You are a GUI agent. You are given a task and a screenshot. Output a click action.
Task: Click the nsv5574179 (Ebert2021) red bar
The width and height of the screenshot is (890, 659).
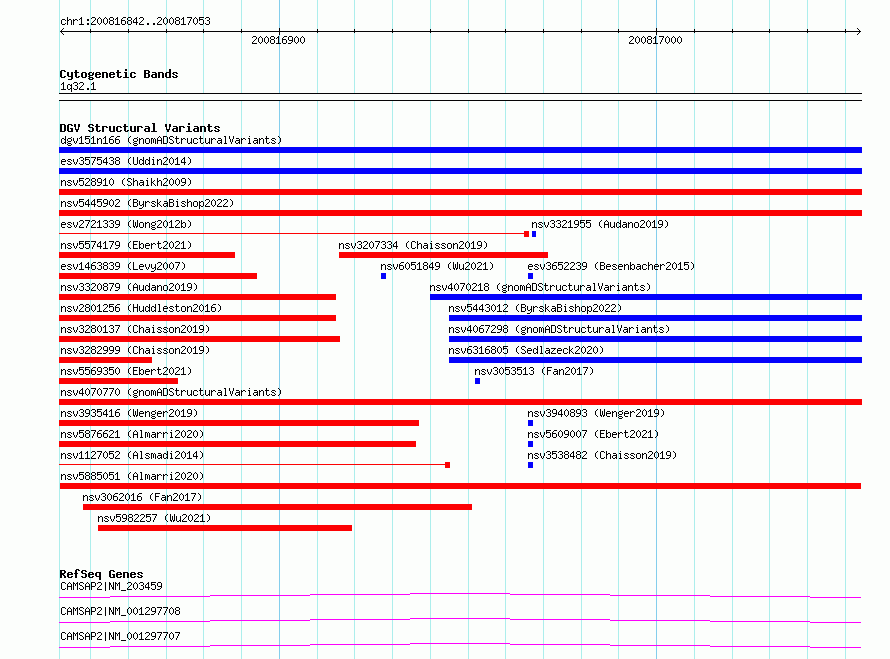tap(147, 255)
